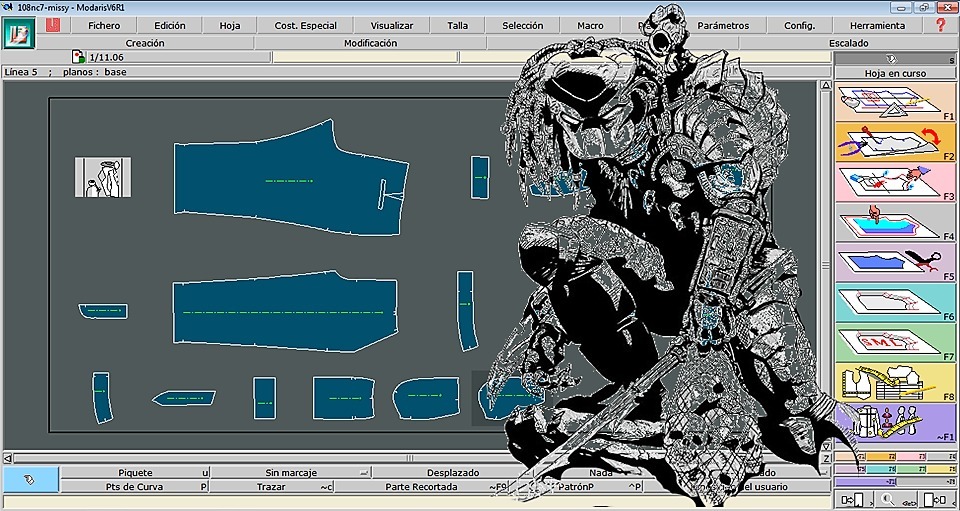Viewport: 960px width, 511px height.
Task: Click the Modificación section bar
Action: coord(370,43)
